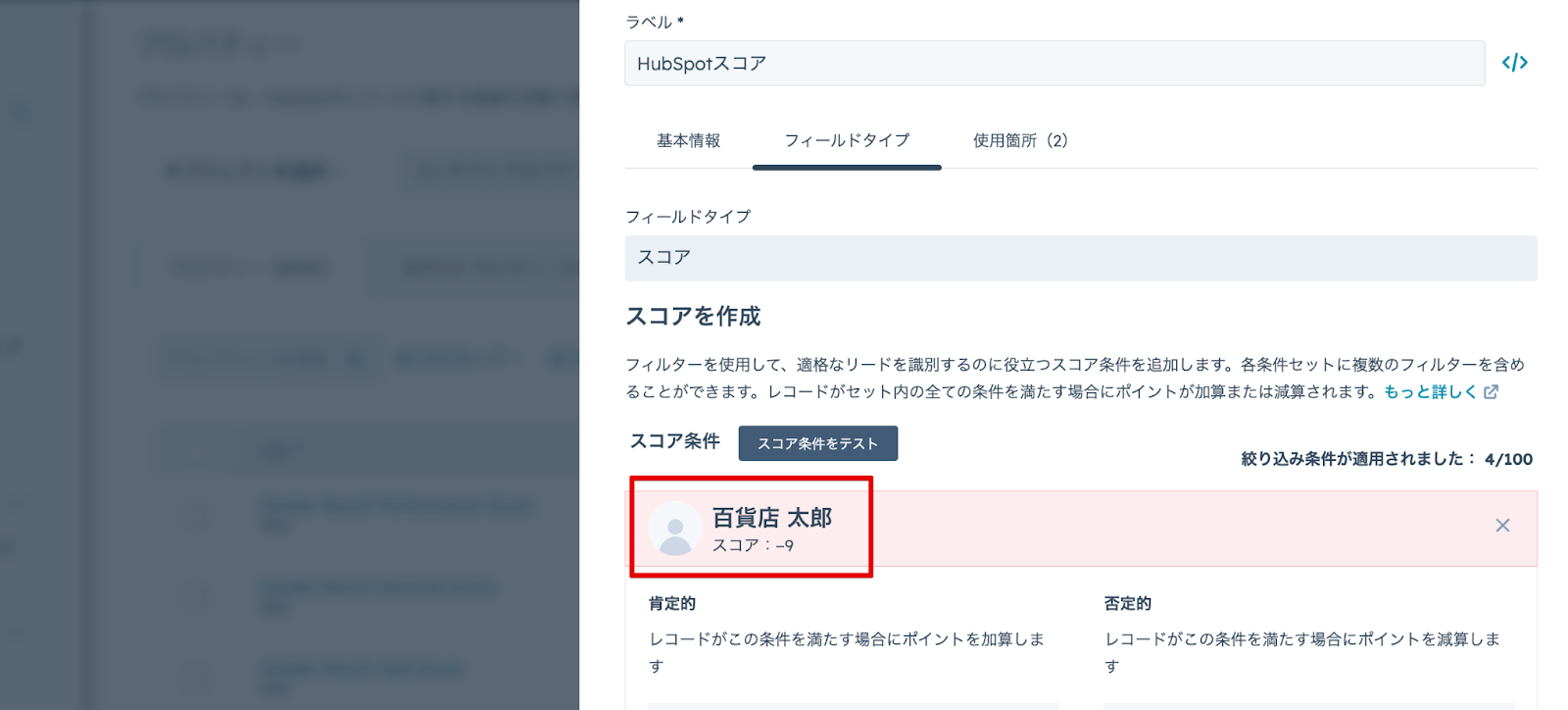
Task: Switch to the 使用箇所 (2) tab
Action: (1020, 140)
